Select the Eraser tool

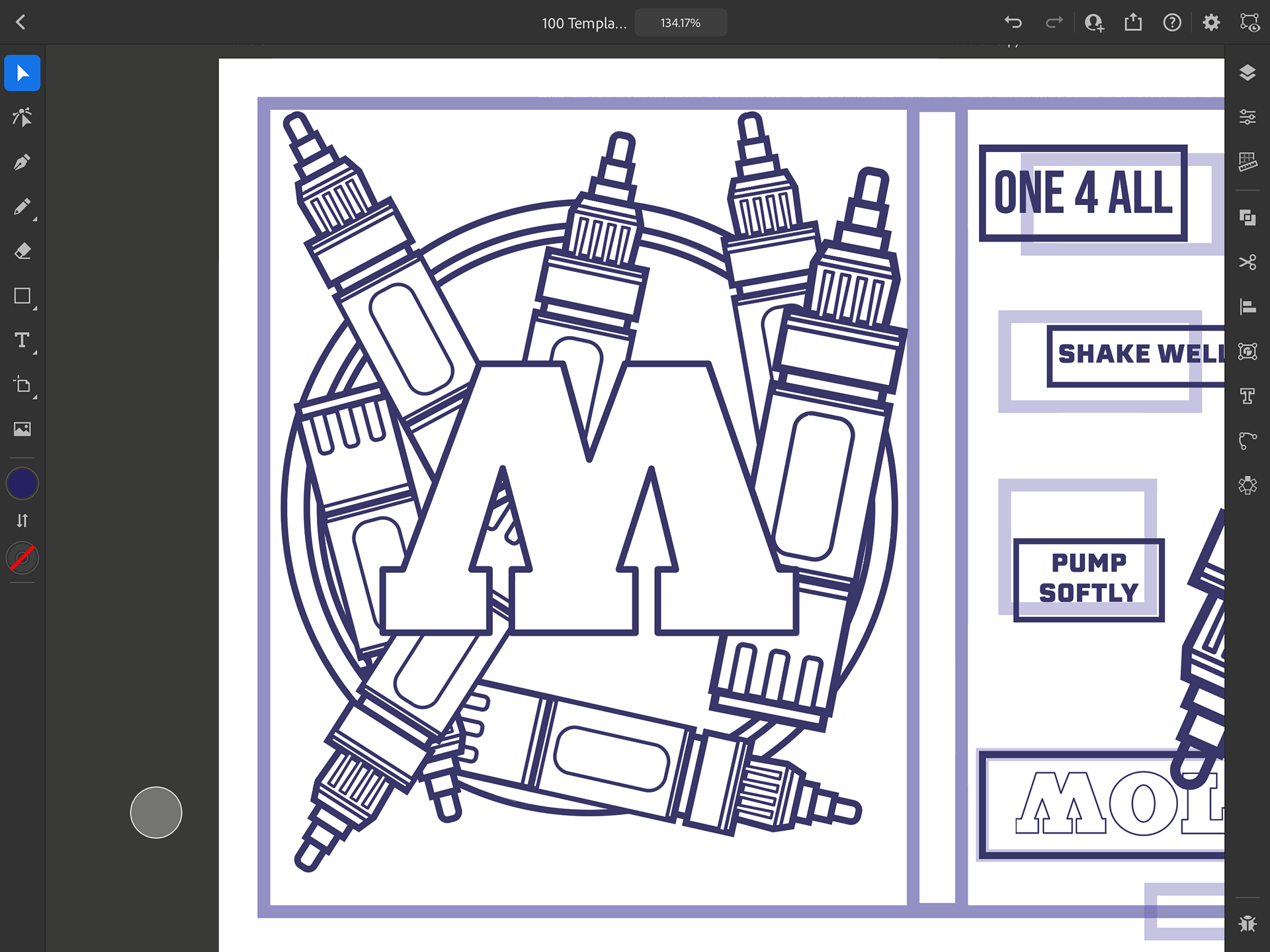22,251
